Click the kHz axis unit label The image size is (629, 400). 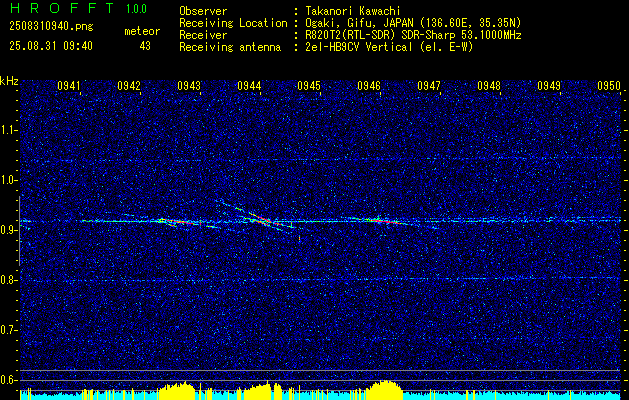point(9,81)
